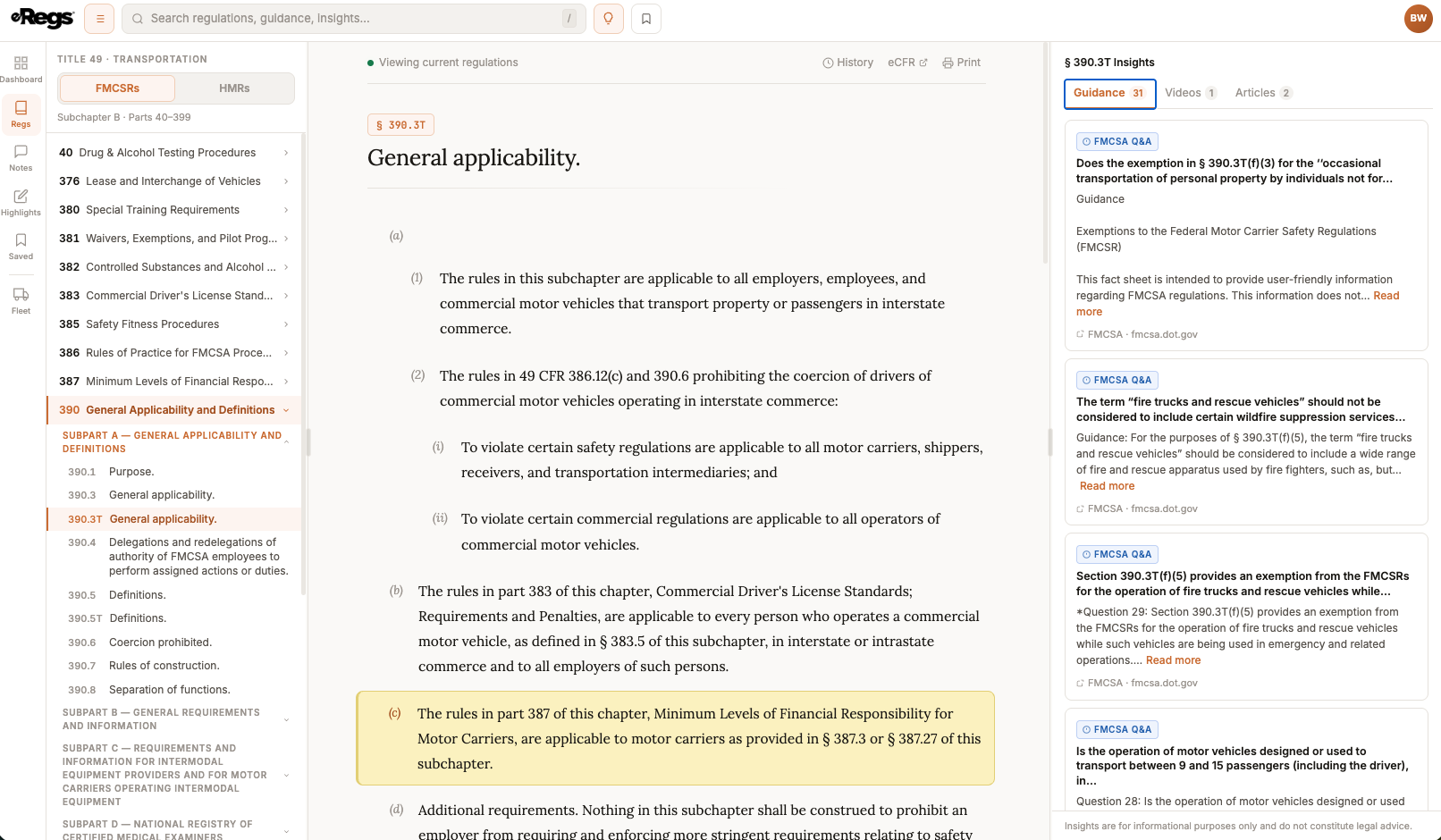Switch to the Videos tab
This screenshot has height=840, width=1441.
point(1191,93)
